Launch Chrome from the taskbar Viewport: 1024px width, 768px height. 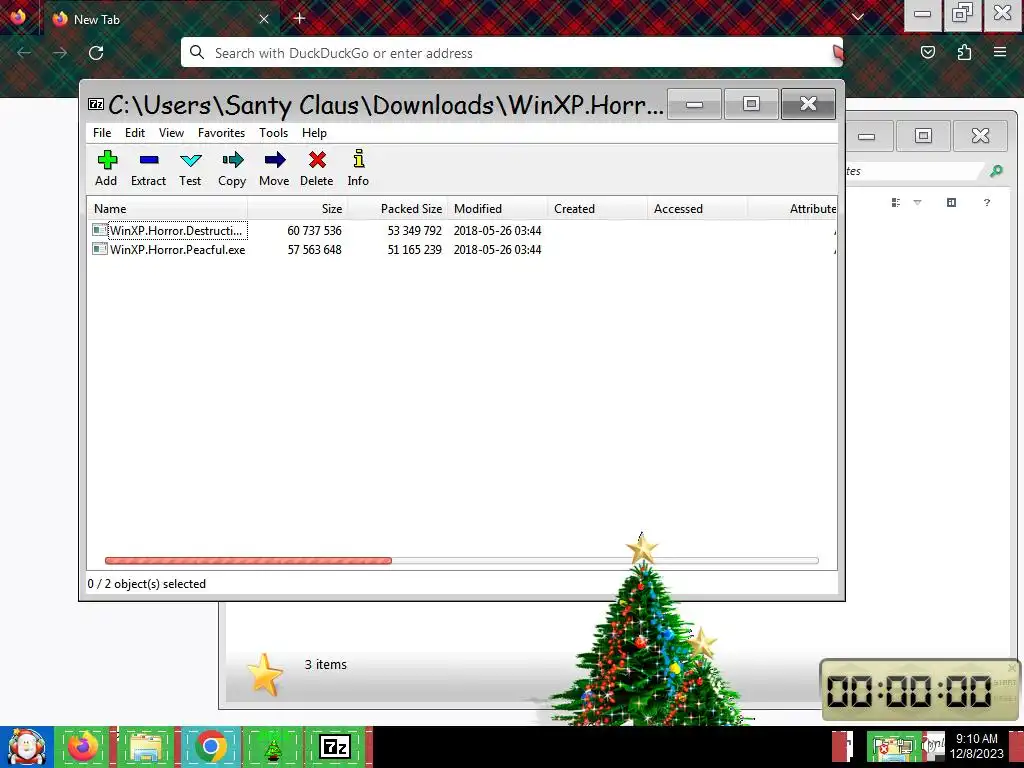(x=210, y=746)
